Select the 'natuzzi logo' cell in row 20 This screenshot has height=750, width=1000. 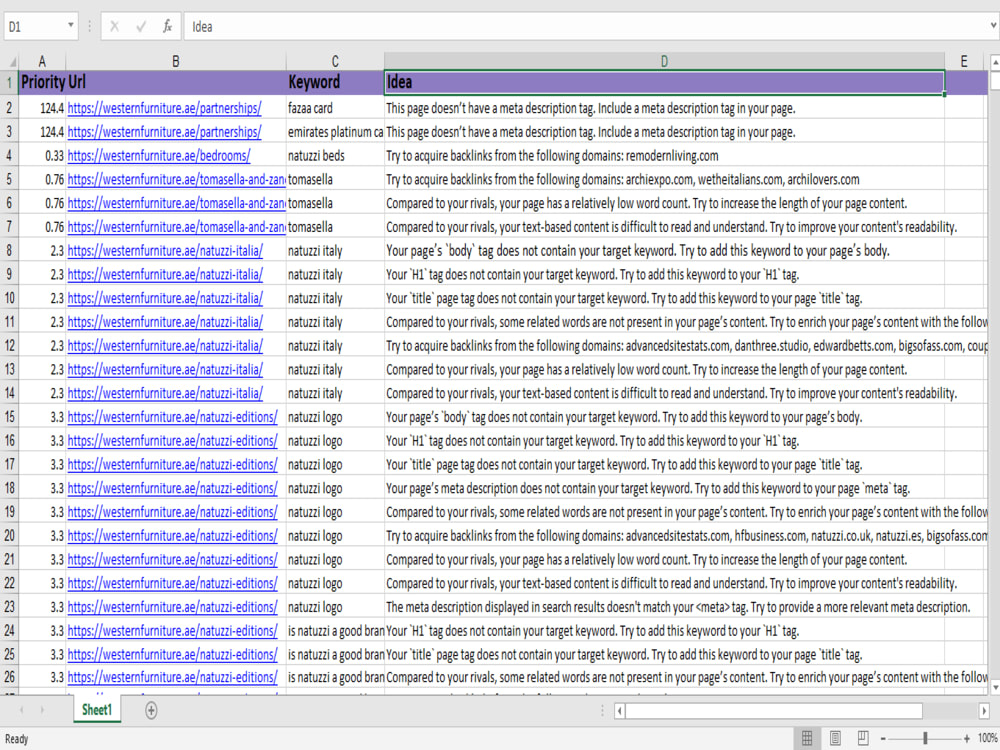tap(335, 536)
